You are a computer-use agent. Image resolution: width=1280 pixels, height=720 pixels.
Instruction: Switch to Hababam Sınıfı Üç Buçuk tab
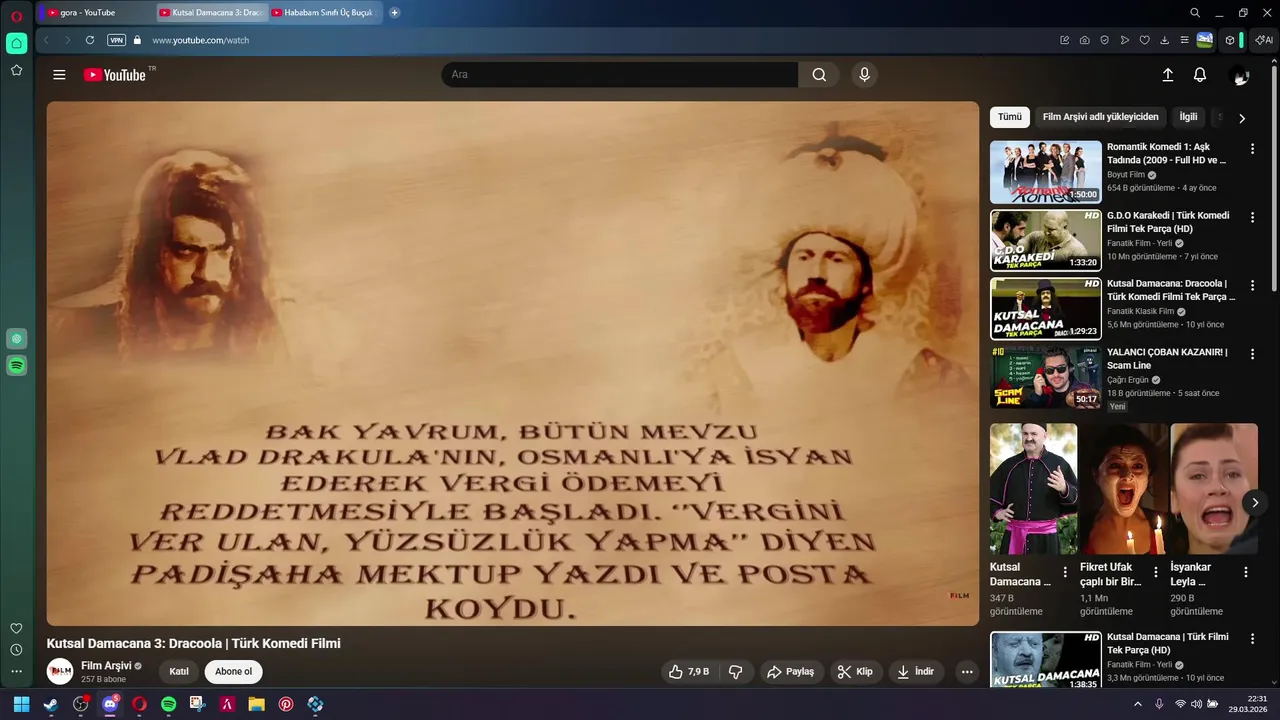(324, 13)
